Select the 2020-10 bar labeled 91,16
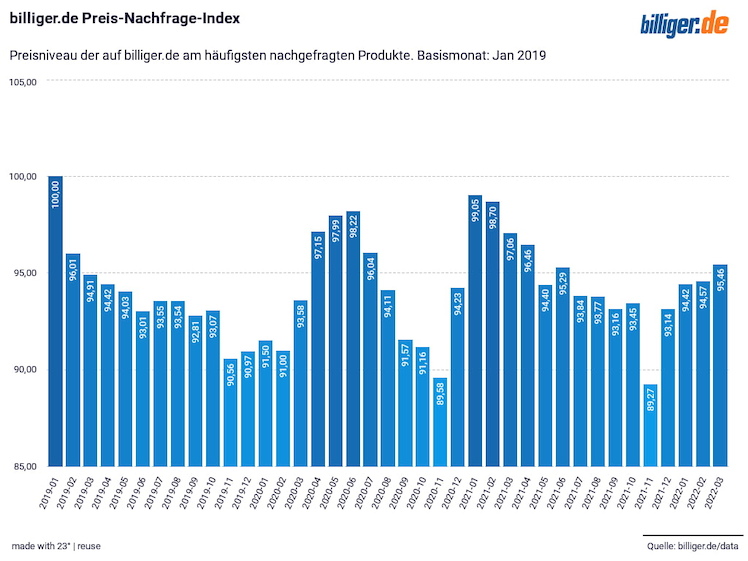 pyautogui.click(x=423, y=406)
